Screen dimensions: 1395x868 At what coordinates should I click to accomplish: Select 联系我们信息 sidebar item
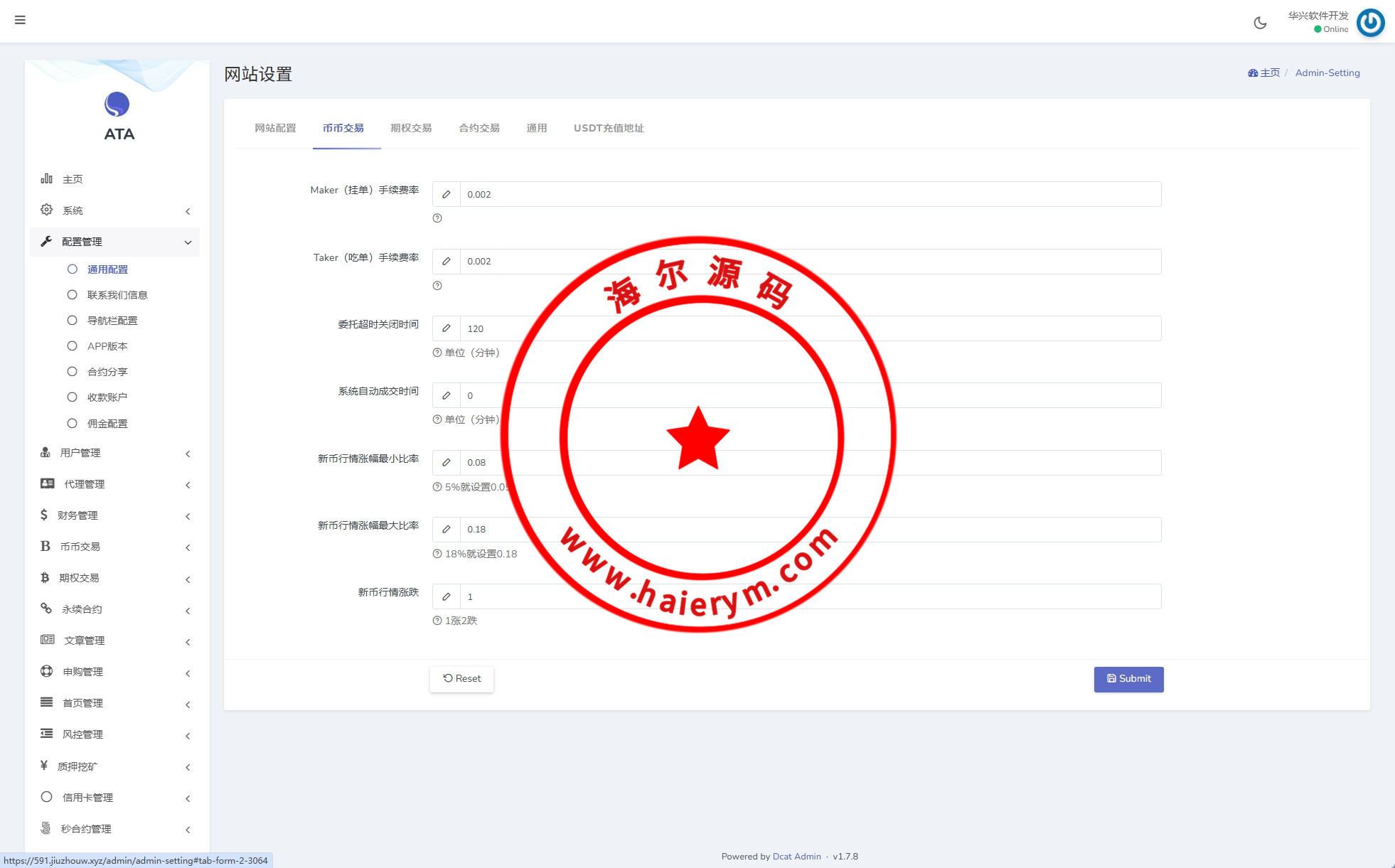click(117, 295)
